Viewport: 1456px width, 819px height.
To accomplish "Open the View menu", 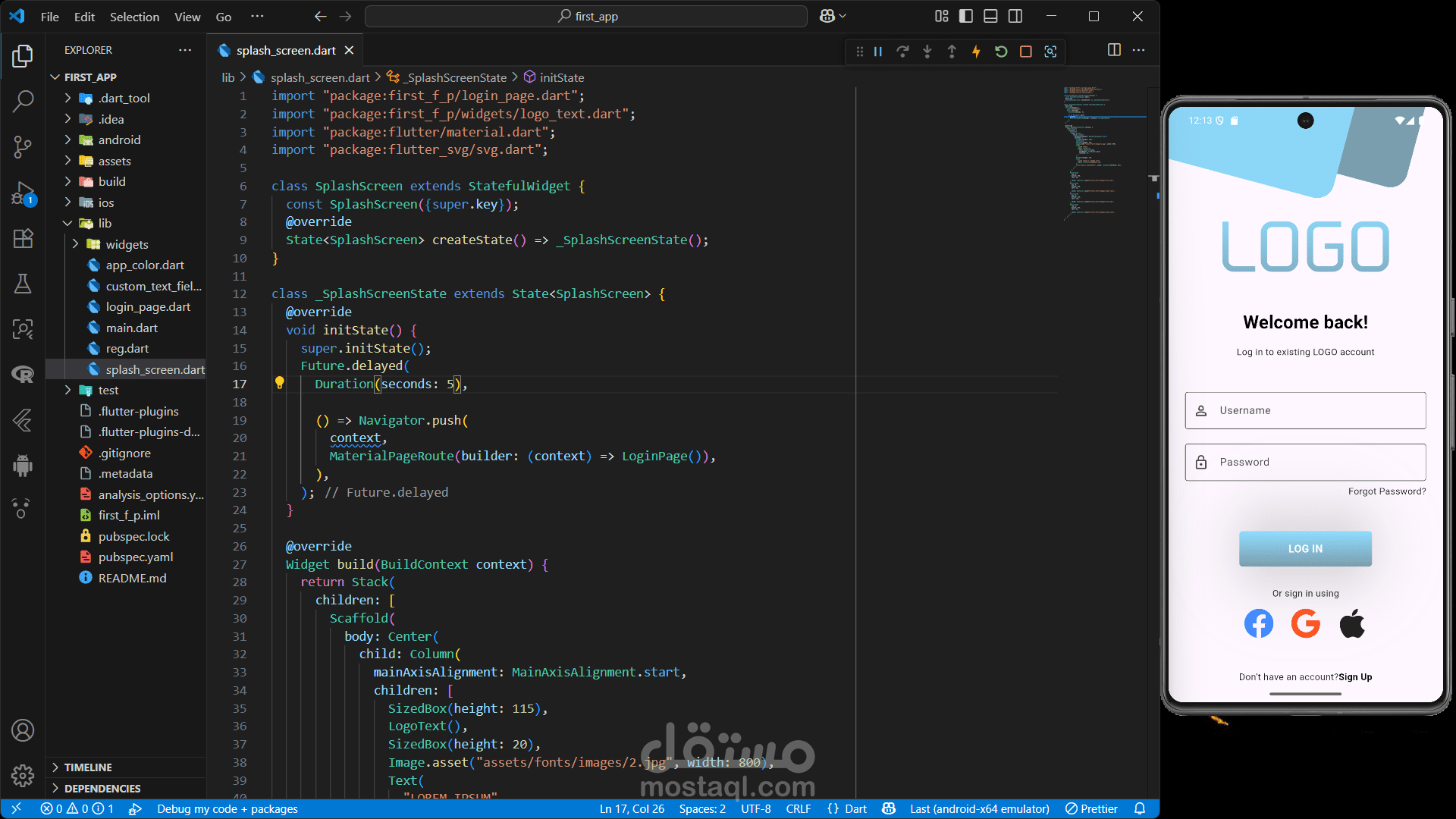I will [x=187, y=16].
